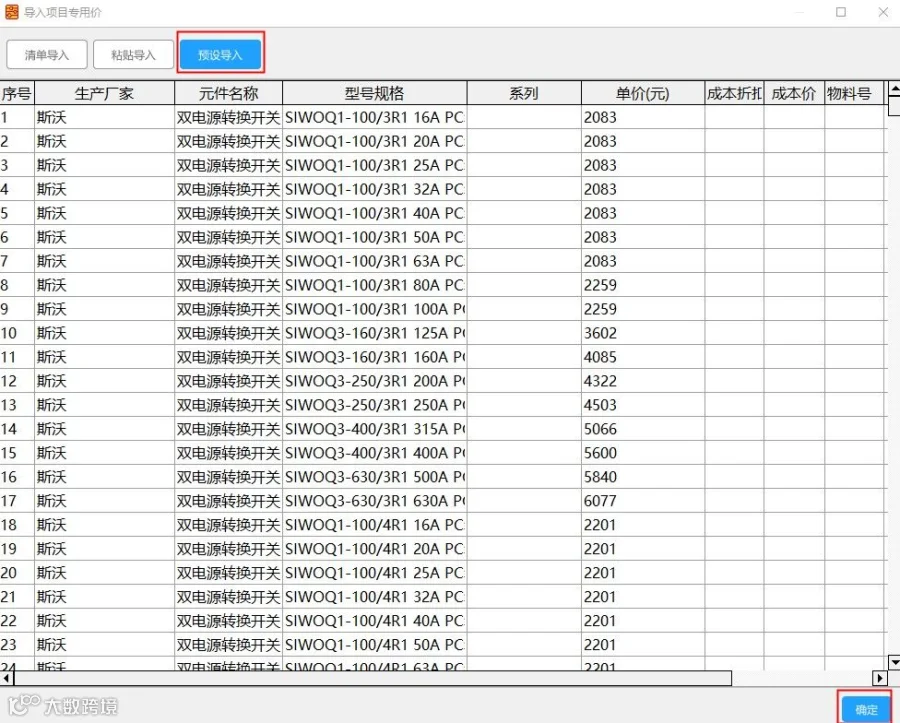Viewport: 900px width, 723px height.
Task: Click the 粘贴导入 button
Action: [x=133, y=55]
